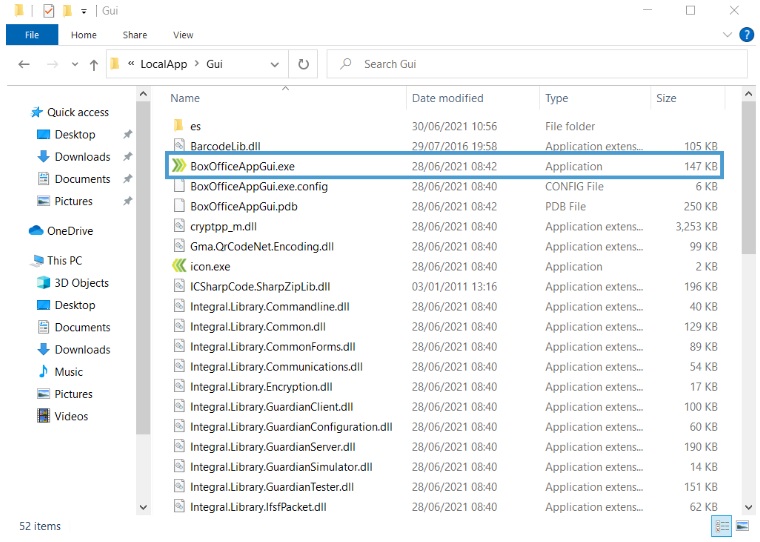Select Integral.Library.Communications.dll file
Viewport: 760px width, 542px height.
pyautogui.click(x=276, y=367)
